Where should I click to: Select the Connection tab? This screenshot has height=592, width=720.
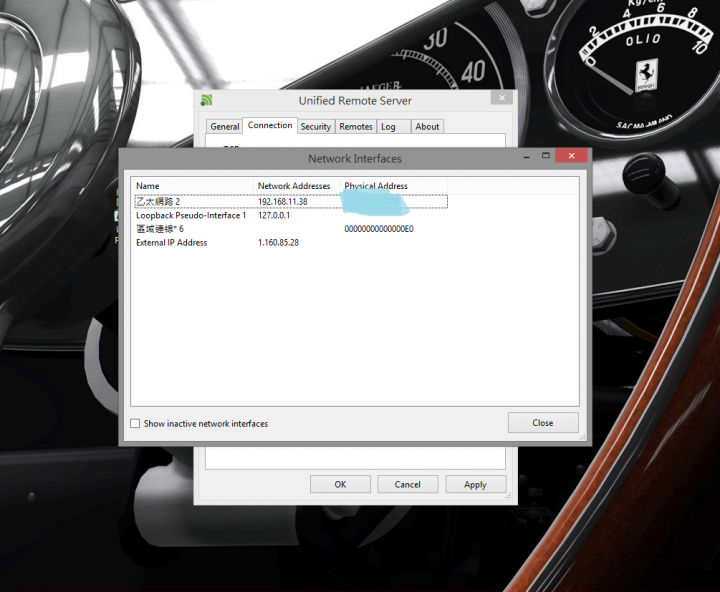[x=270, y=125]
